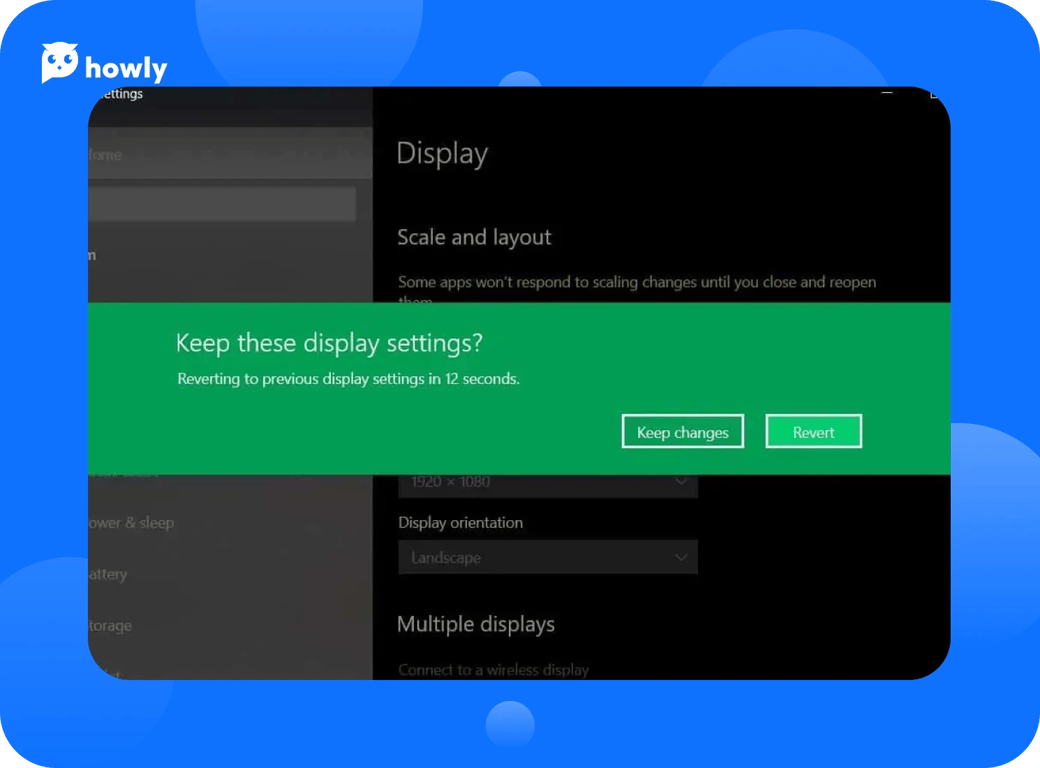The height and width of the screenshot is (768, 1040).
Task: Select Power & sleep in the sidebar
Action: coord(131,523)
